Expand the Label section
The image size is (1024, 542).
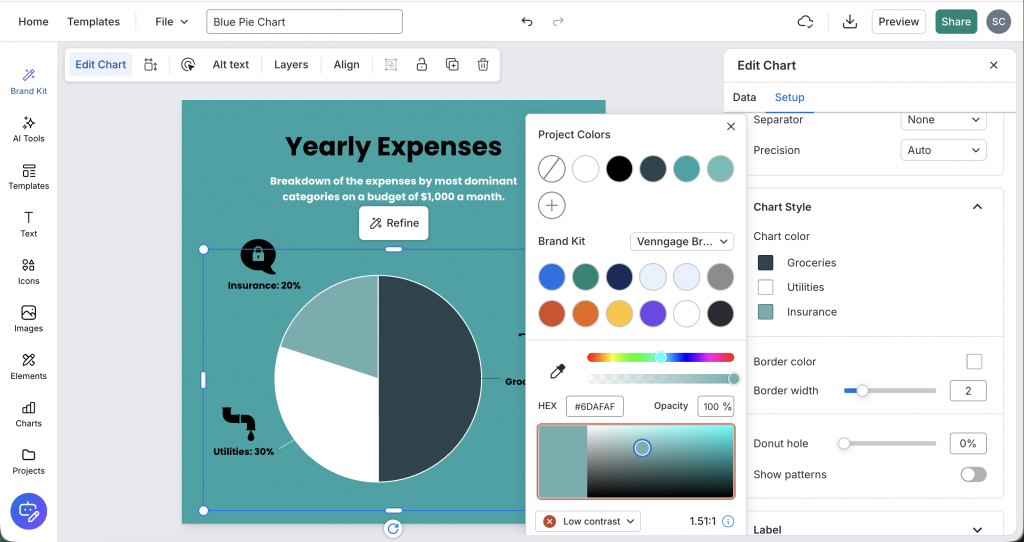click(x=977, y=530)
